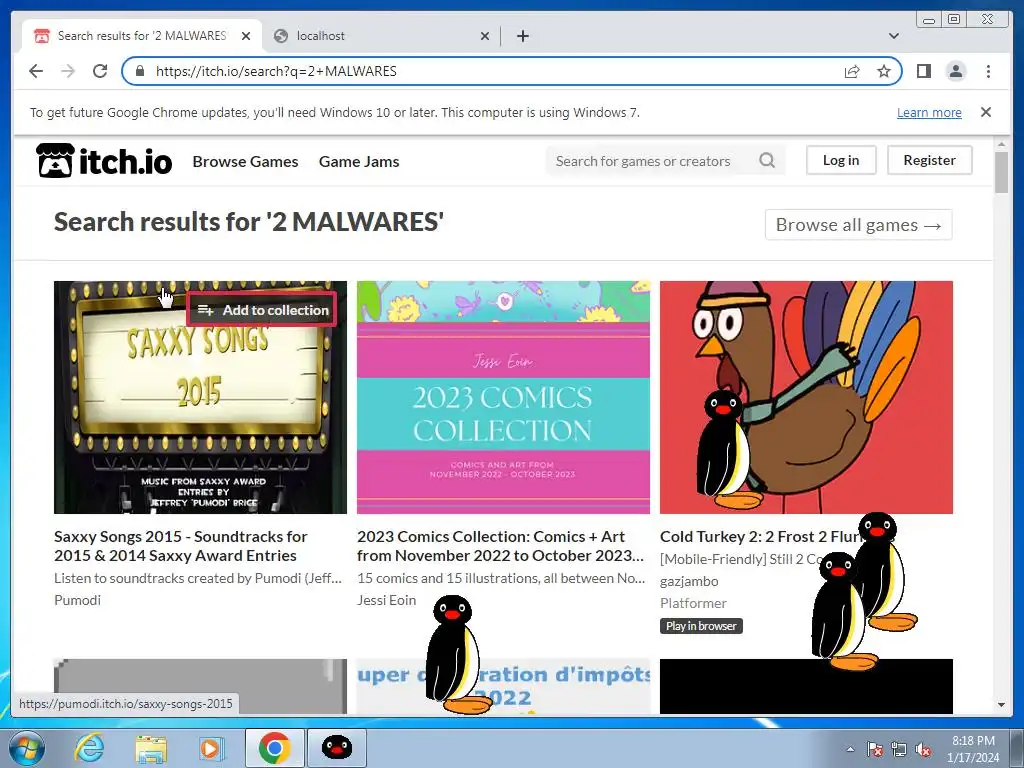Click the search magnifier icon
This screenshot has width=1024, height=768.
[767, 160]
